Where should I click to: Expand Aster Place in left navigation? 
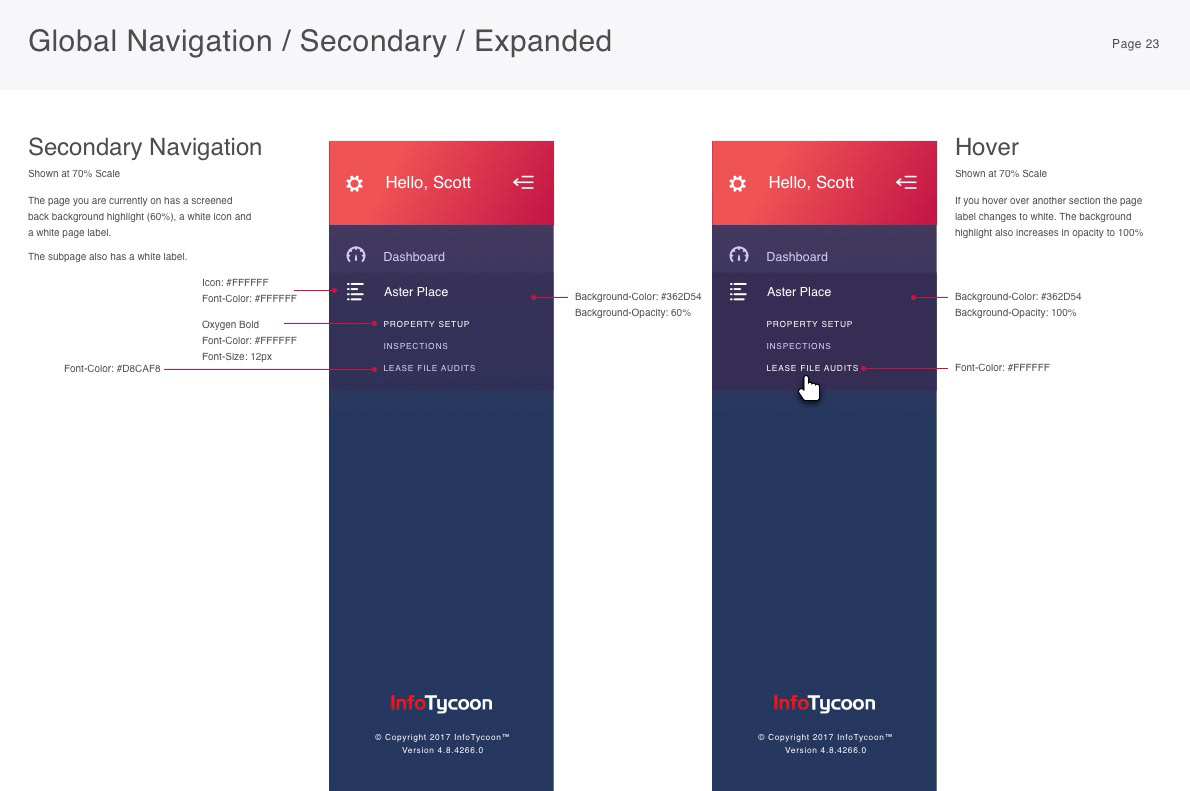click(416, 292)
